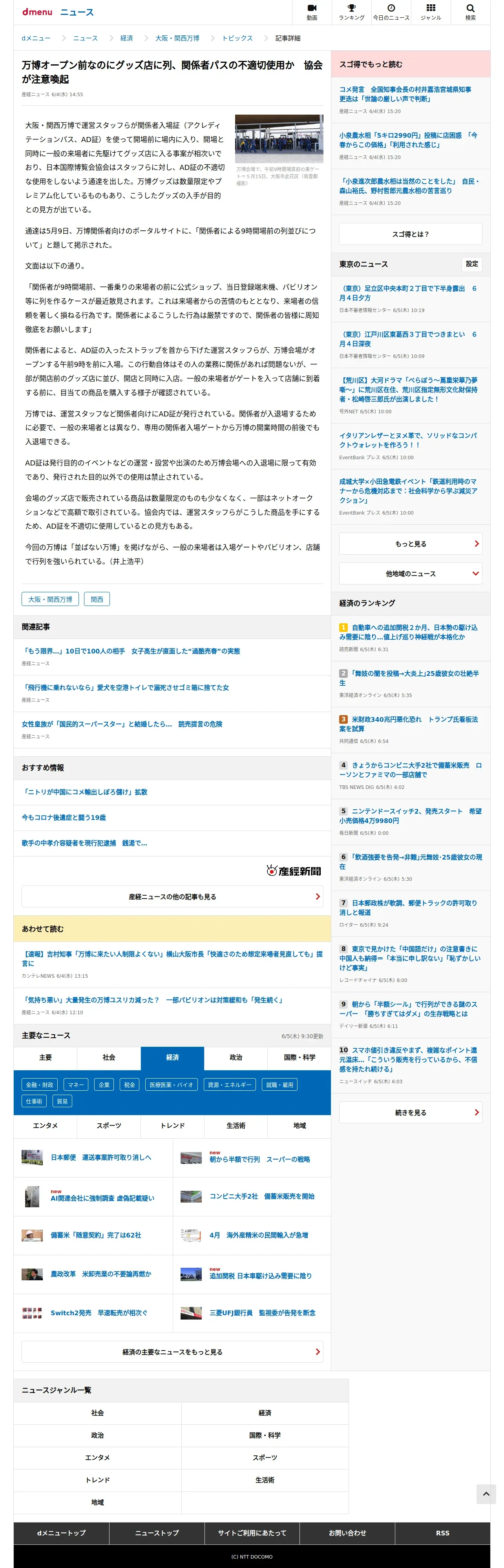
Task: Click お問い合わせ in footer
Action: pyautogui.click(x=347, y=1533)
